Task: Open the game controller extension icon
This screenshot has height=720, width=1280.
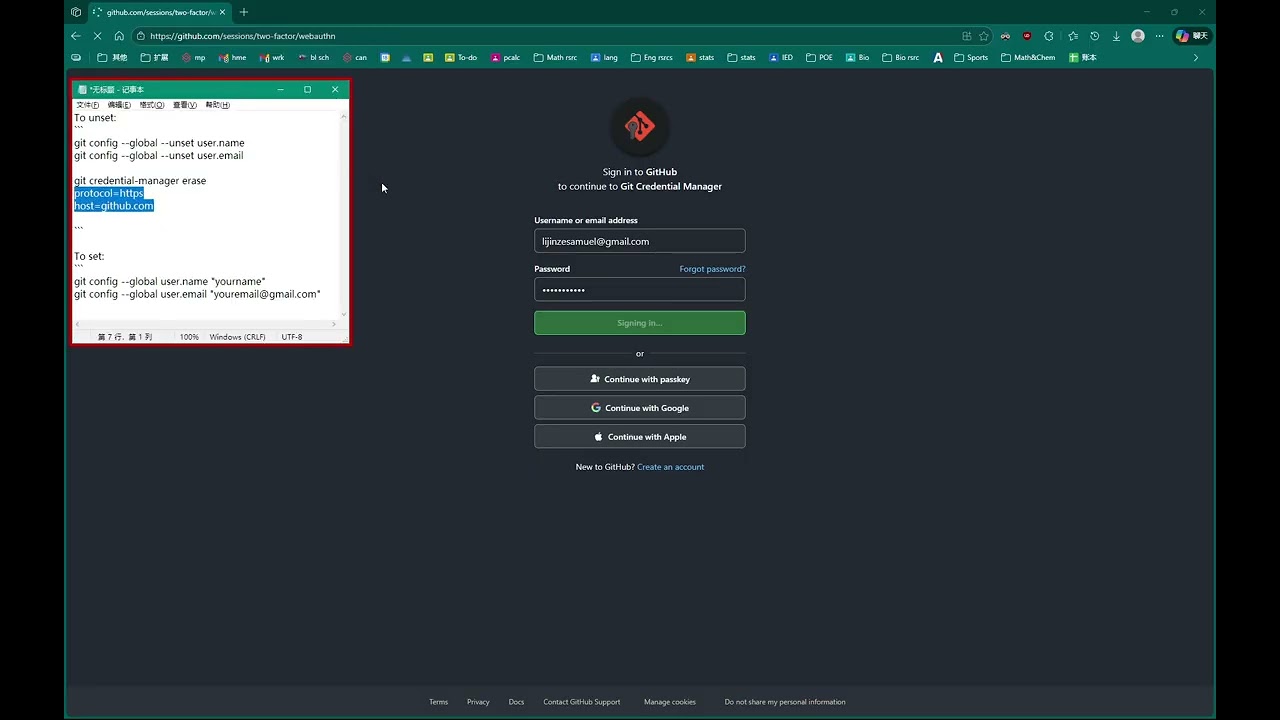Action: coord(1005,36)
